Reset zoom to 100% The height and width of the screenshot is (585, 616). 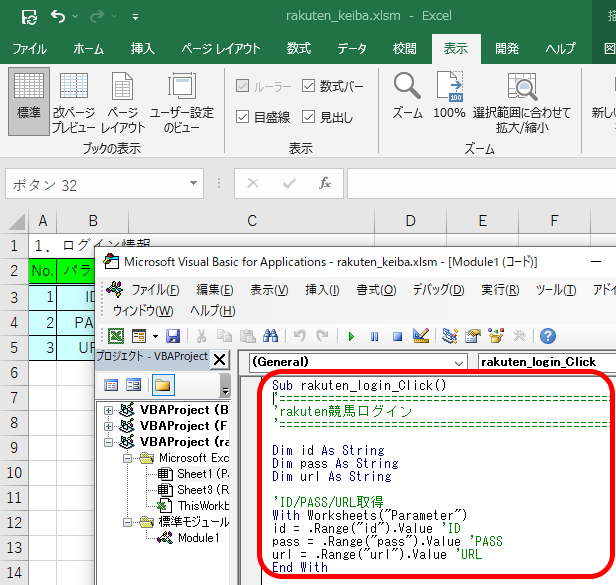coord(449,95)
